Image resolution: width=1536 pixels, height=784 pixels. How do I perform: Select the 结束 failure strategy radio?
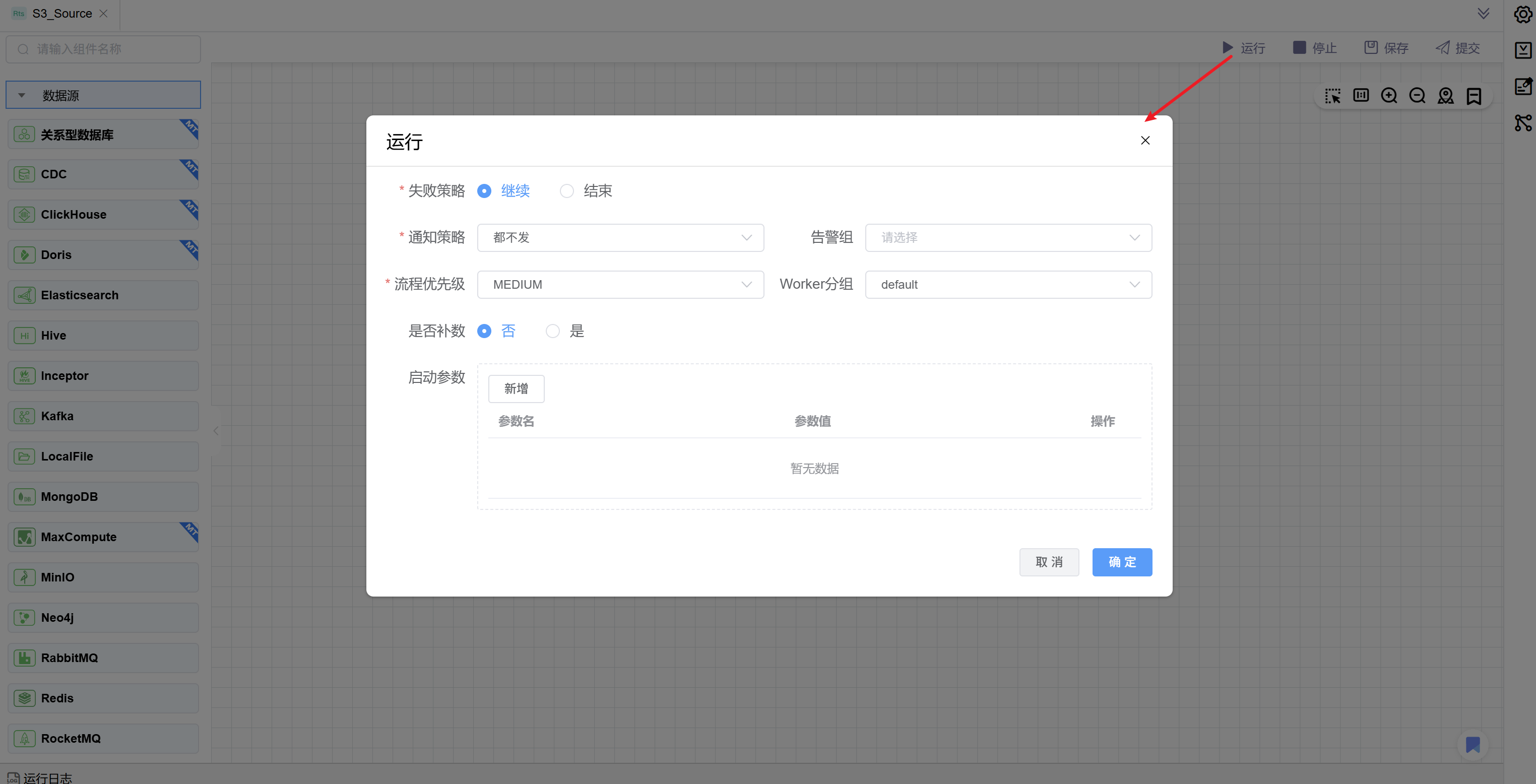[566, 191]
